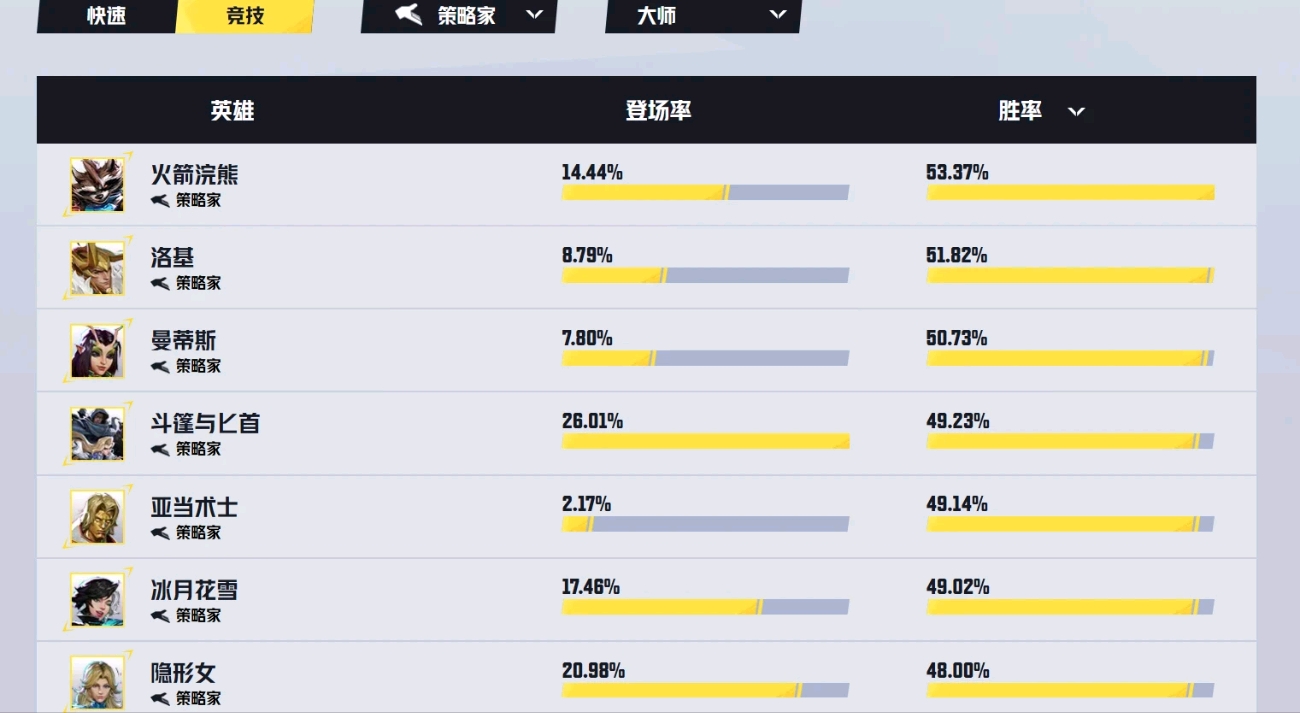Select the 亚当术士 table row name
Image resolution: width=1300 pixels, height=713 pixels.
coord(194,506)
